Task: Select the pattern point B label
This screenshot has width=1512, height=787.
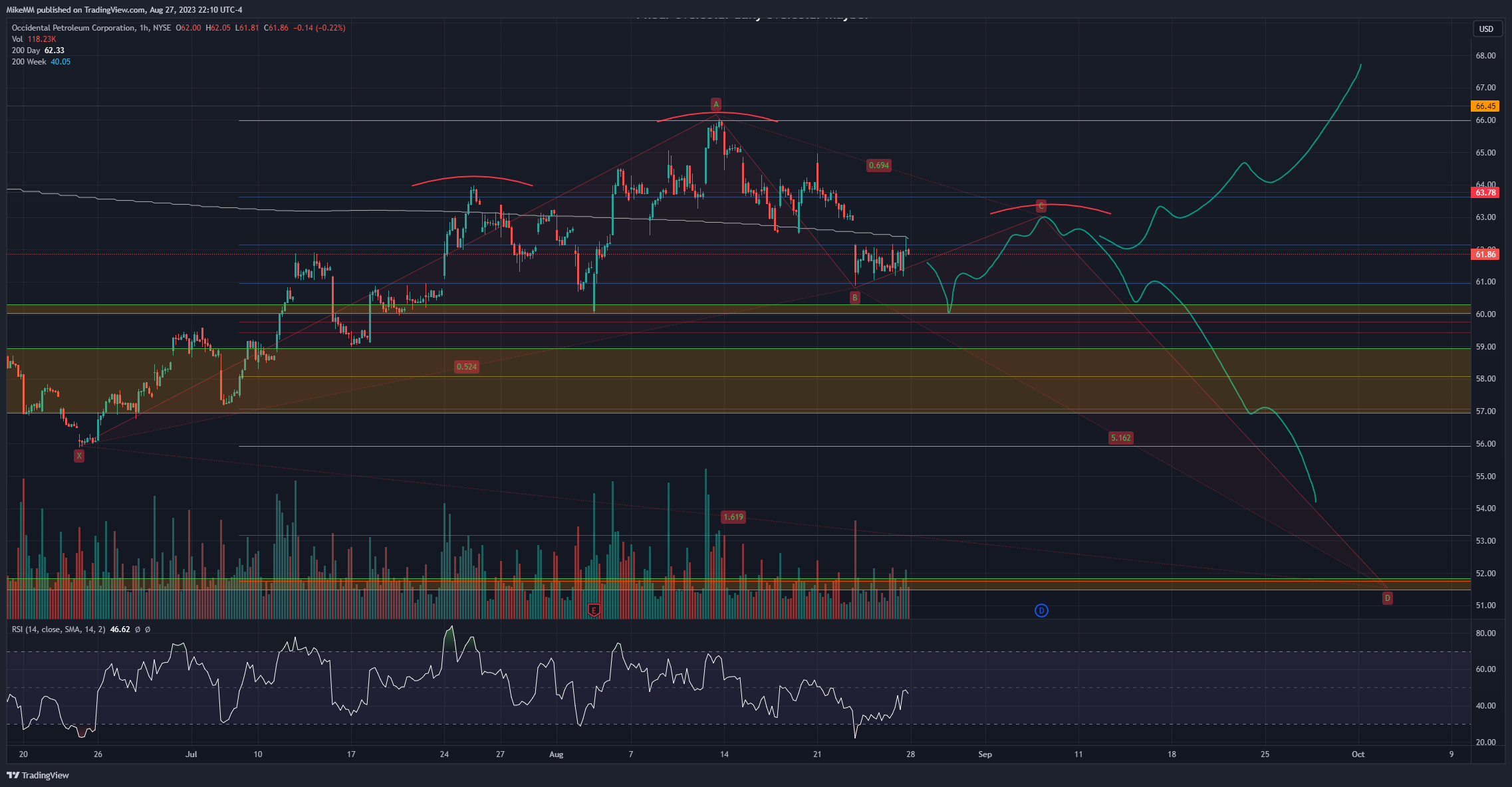Action: point(855,298)
